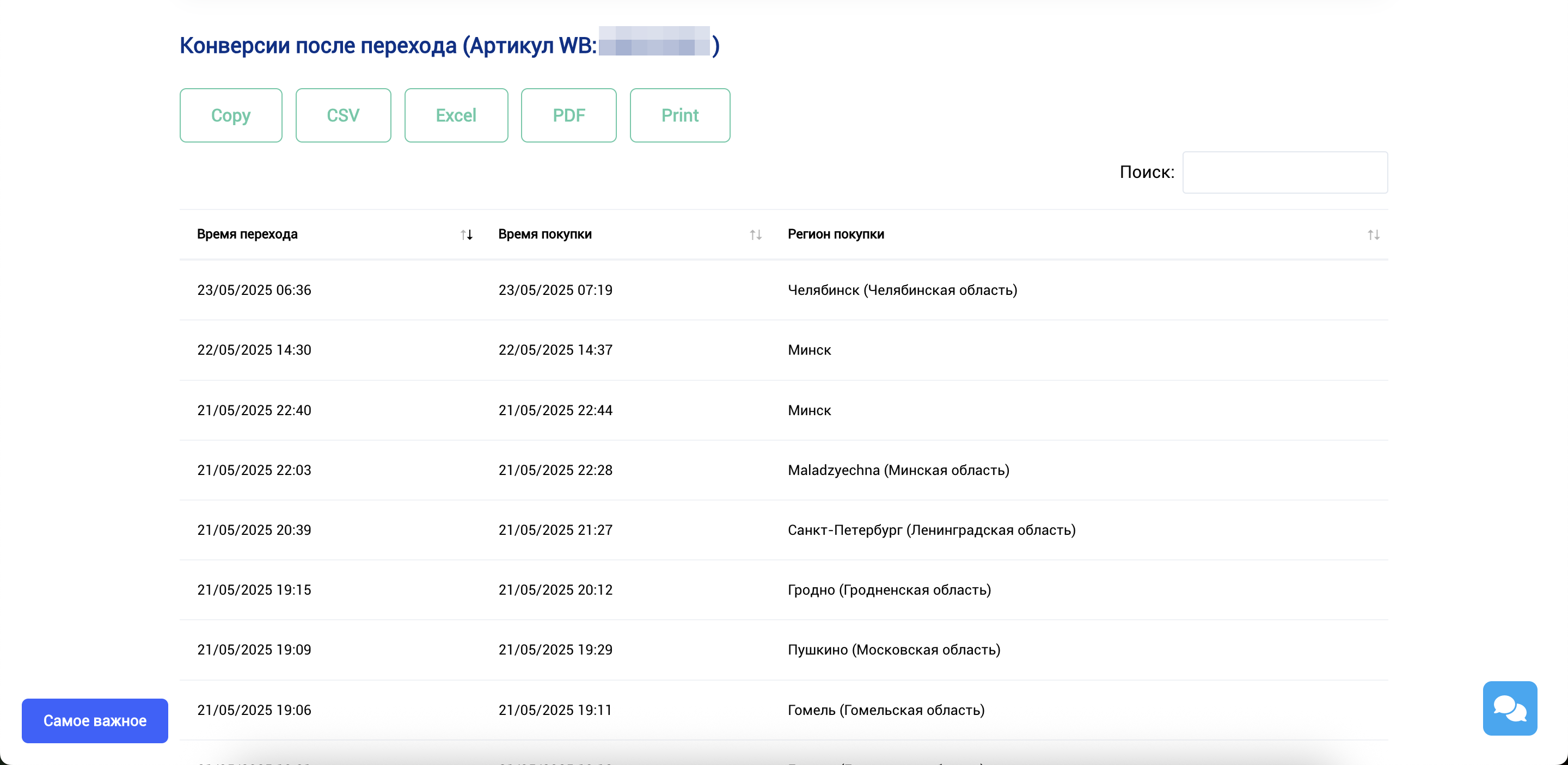Select Минск in the 22/05/2025 14:30 row

point(809,350)
